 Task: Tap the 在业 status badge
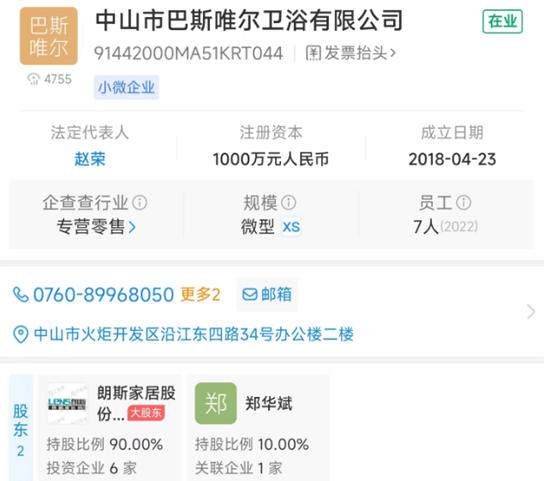[x=502, y=22]
